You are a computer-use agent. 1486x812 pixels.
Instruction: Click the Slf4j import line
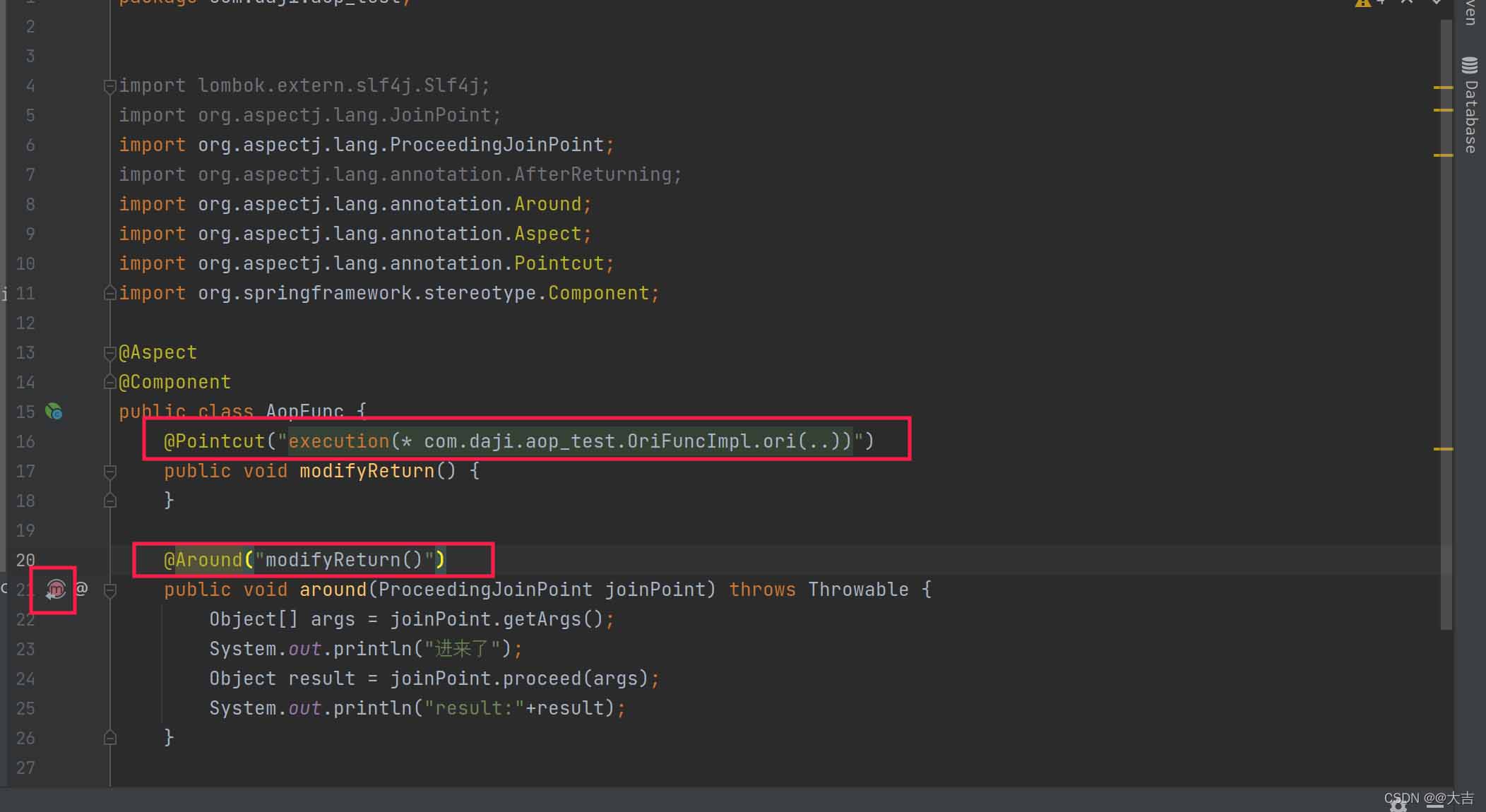pos(304,85)
